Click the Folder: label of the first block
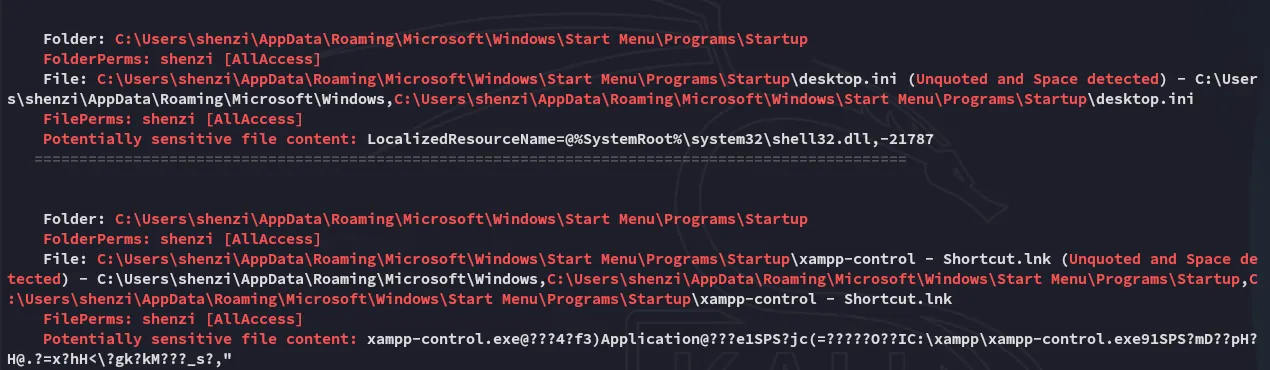 [75, 39]
